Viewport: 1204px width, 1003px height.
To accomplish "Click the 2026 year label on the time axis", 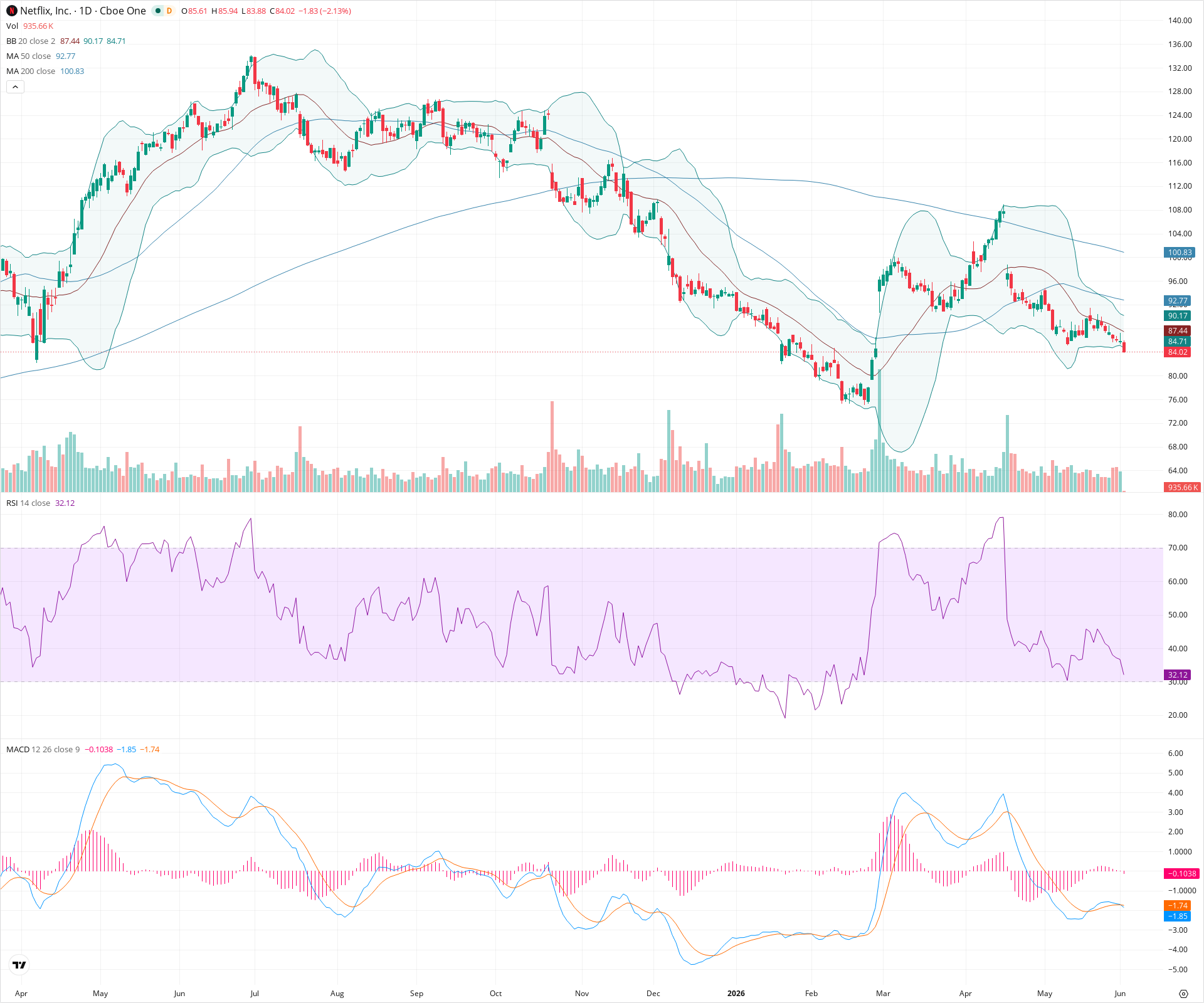I will pyautogui.click(x=736, y=994).
